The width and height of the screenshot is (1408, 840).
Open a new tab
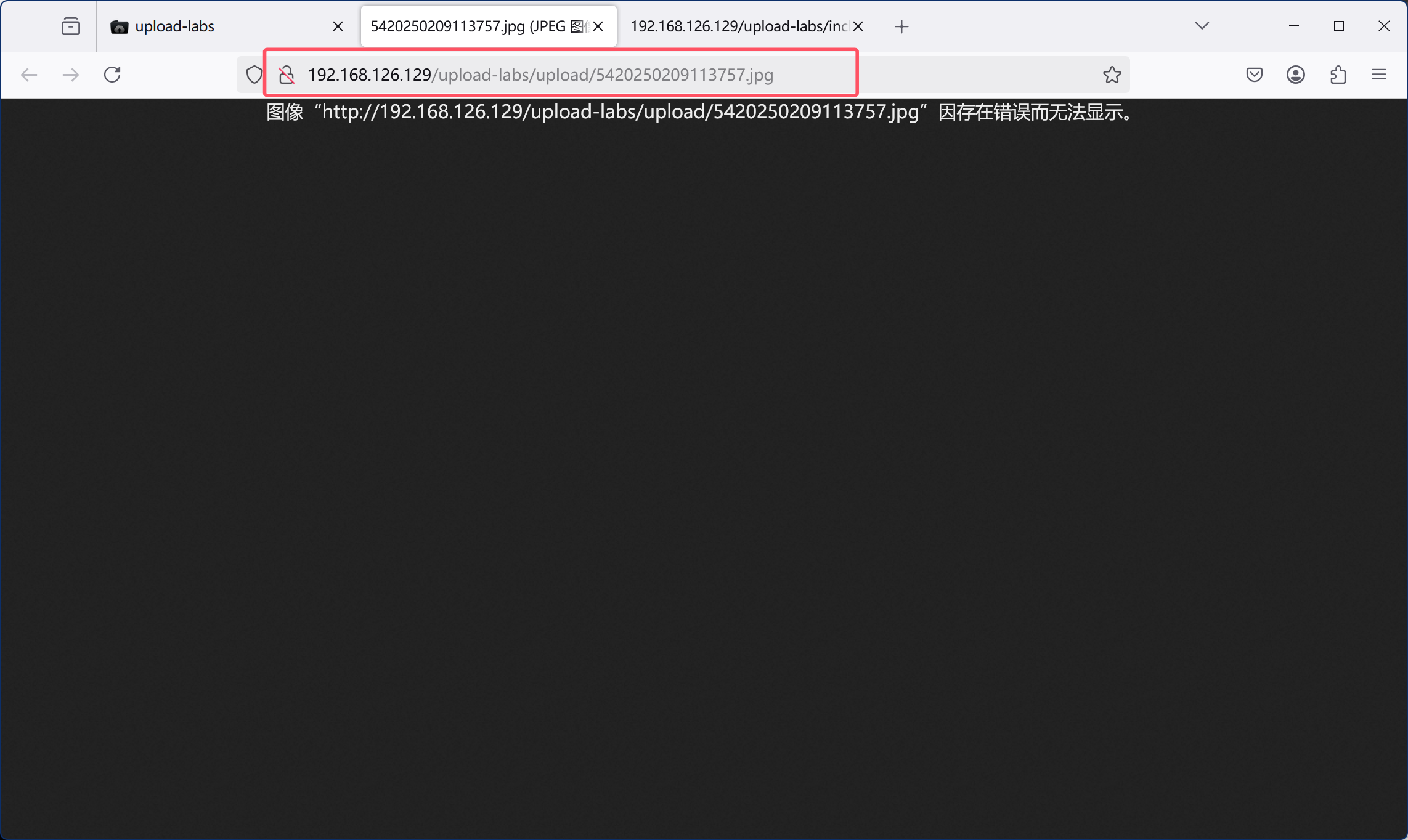click(x=901, y=26)
